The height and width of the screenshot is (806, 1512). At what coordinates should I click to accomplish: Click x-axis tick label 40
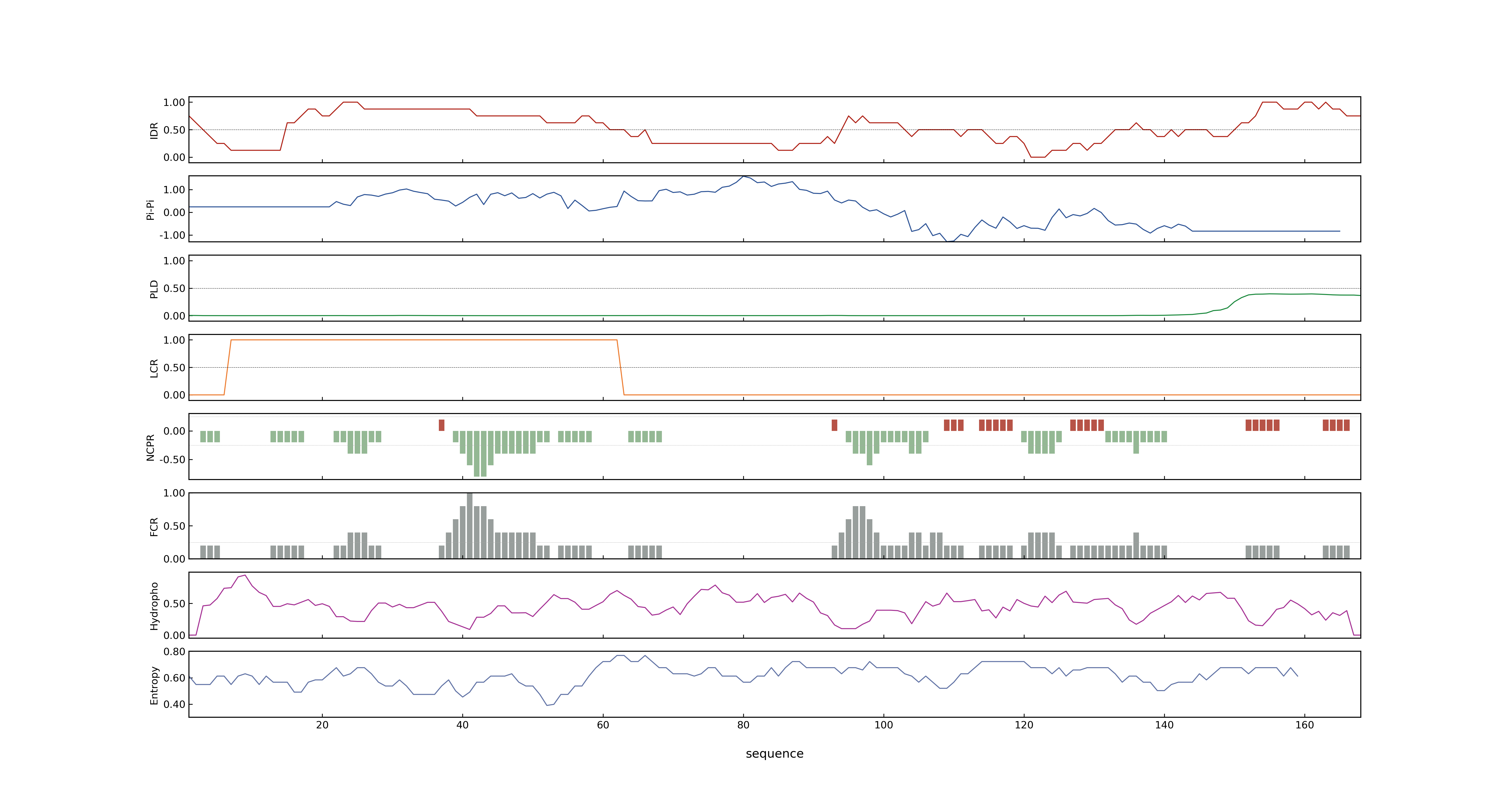(463, 725)
